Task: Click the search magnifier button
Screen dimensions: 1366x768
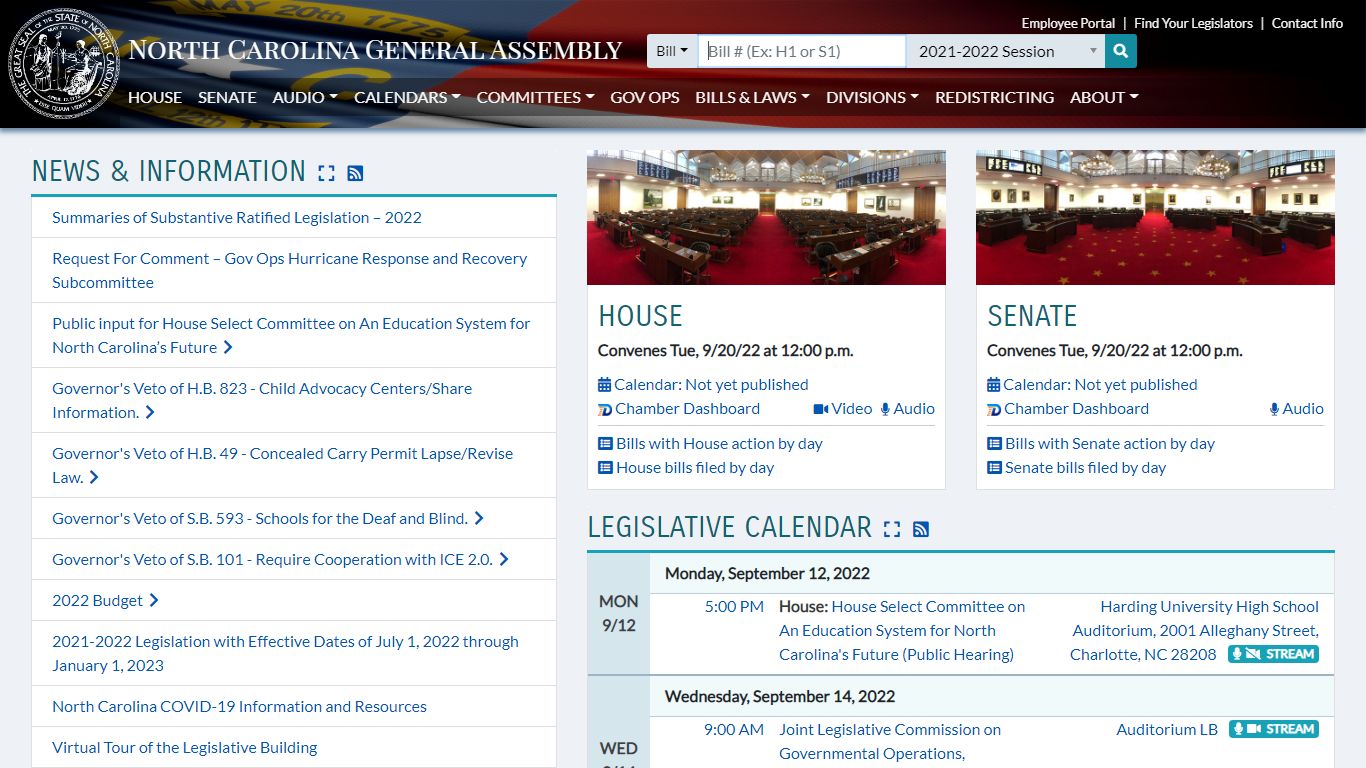Action: (x=1120, y=51)
